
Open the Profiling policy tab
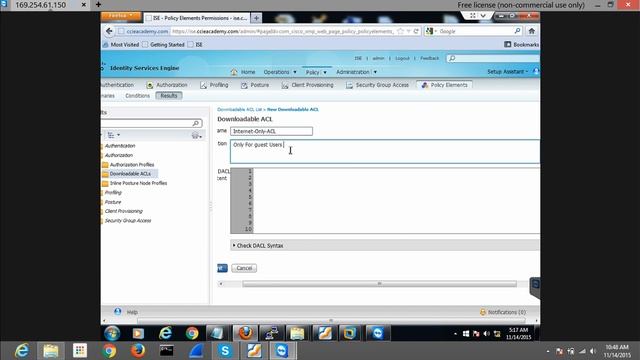[214, 85]
